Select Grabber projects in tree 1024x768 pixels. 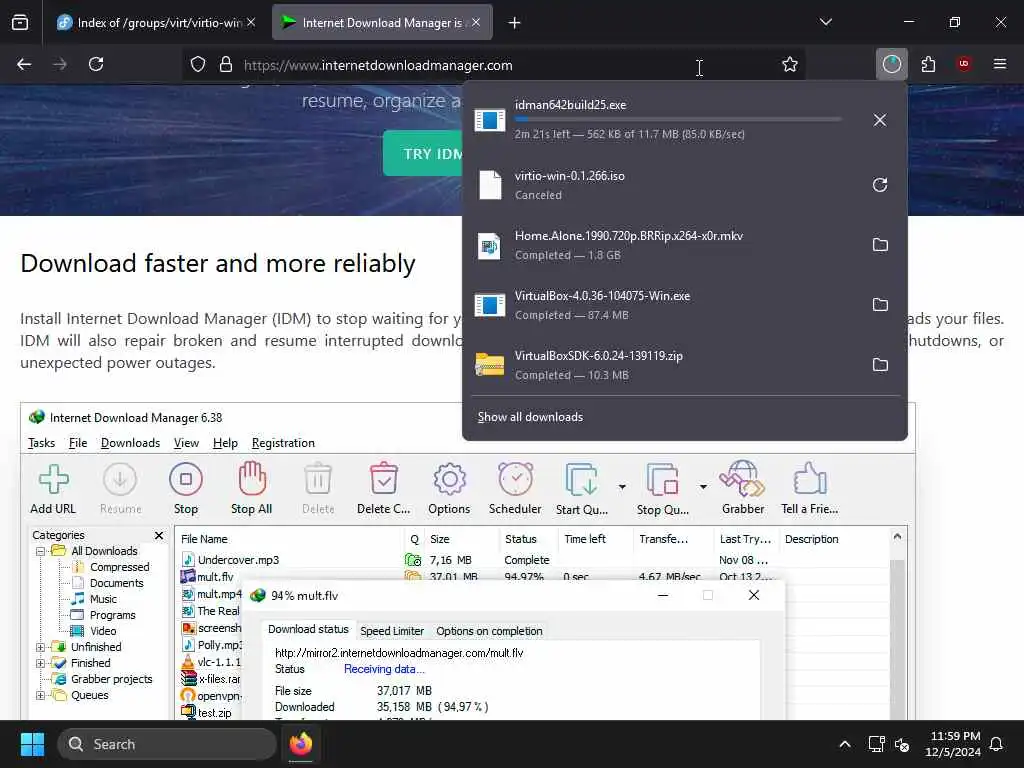(x=103, y=679)
